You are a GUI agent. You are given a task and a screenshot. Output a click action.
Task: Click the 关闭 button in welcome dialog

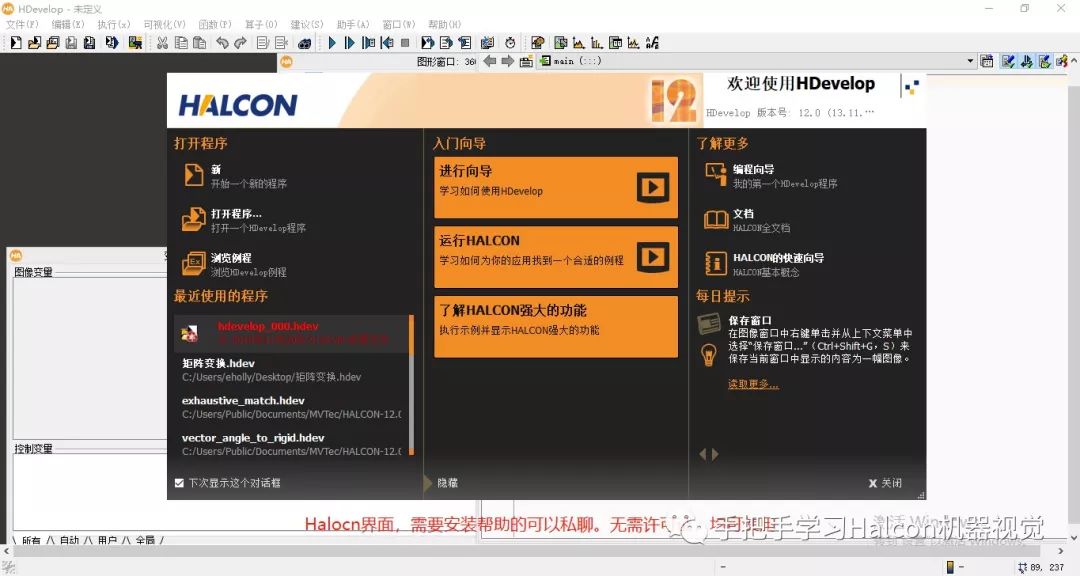pyautogui.click(x=885, y=483)
